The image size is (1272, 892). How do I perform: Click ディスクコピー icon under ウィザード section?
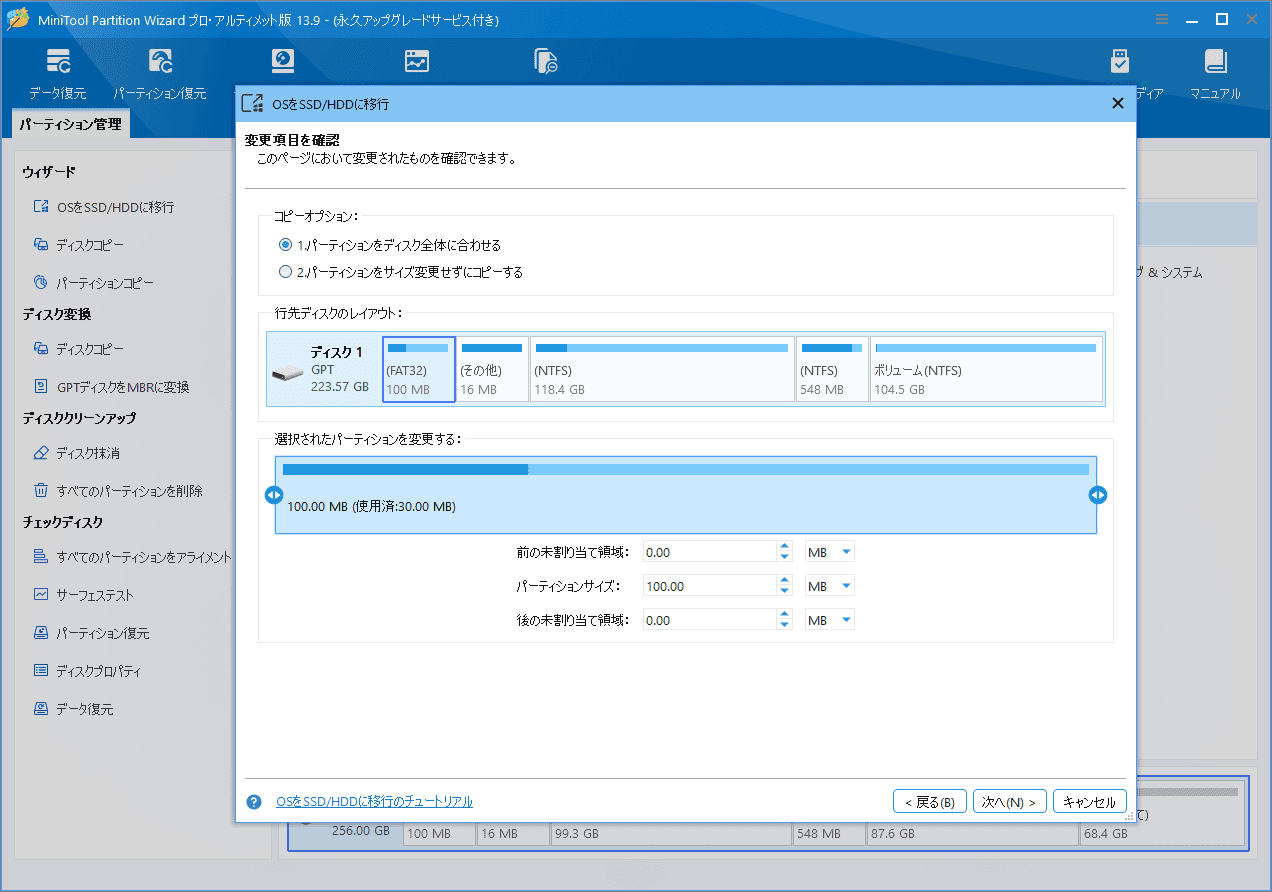pos(41,245)
